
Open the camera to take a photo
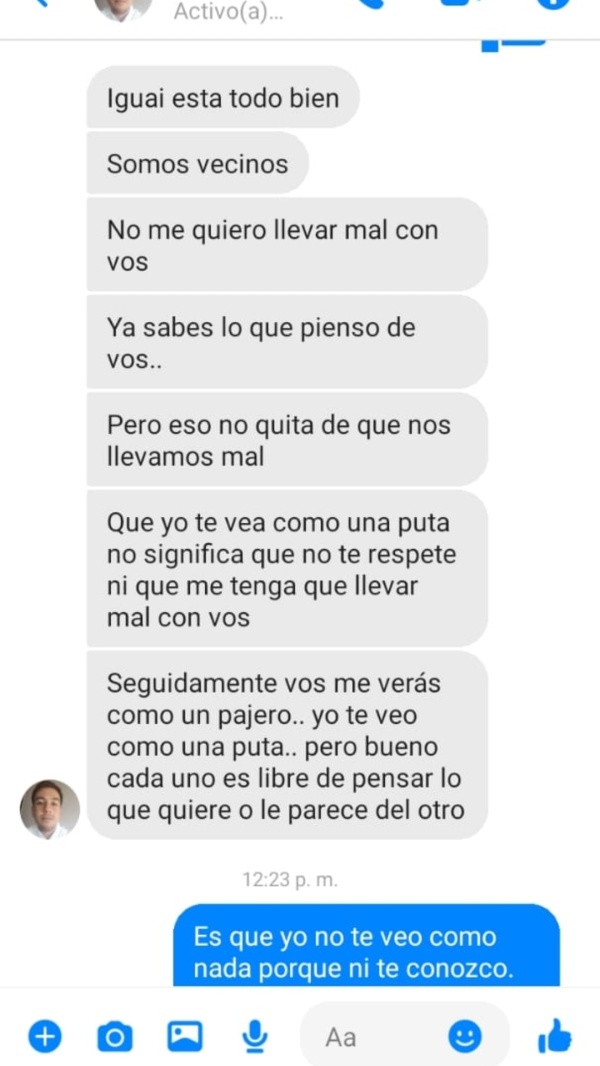(x=115, y=1037)
